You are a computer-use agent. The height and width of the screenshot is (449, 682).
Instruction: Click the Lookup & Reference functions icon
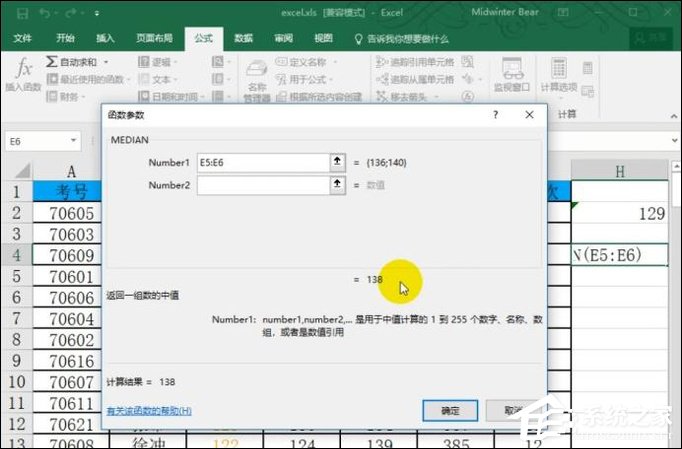click(x=218, y=62)
